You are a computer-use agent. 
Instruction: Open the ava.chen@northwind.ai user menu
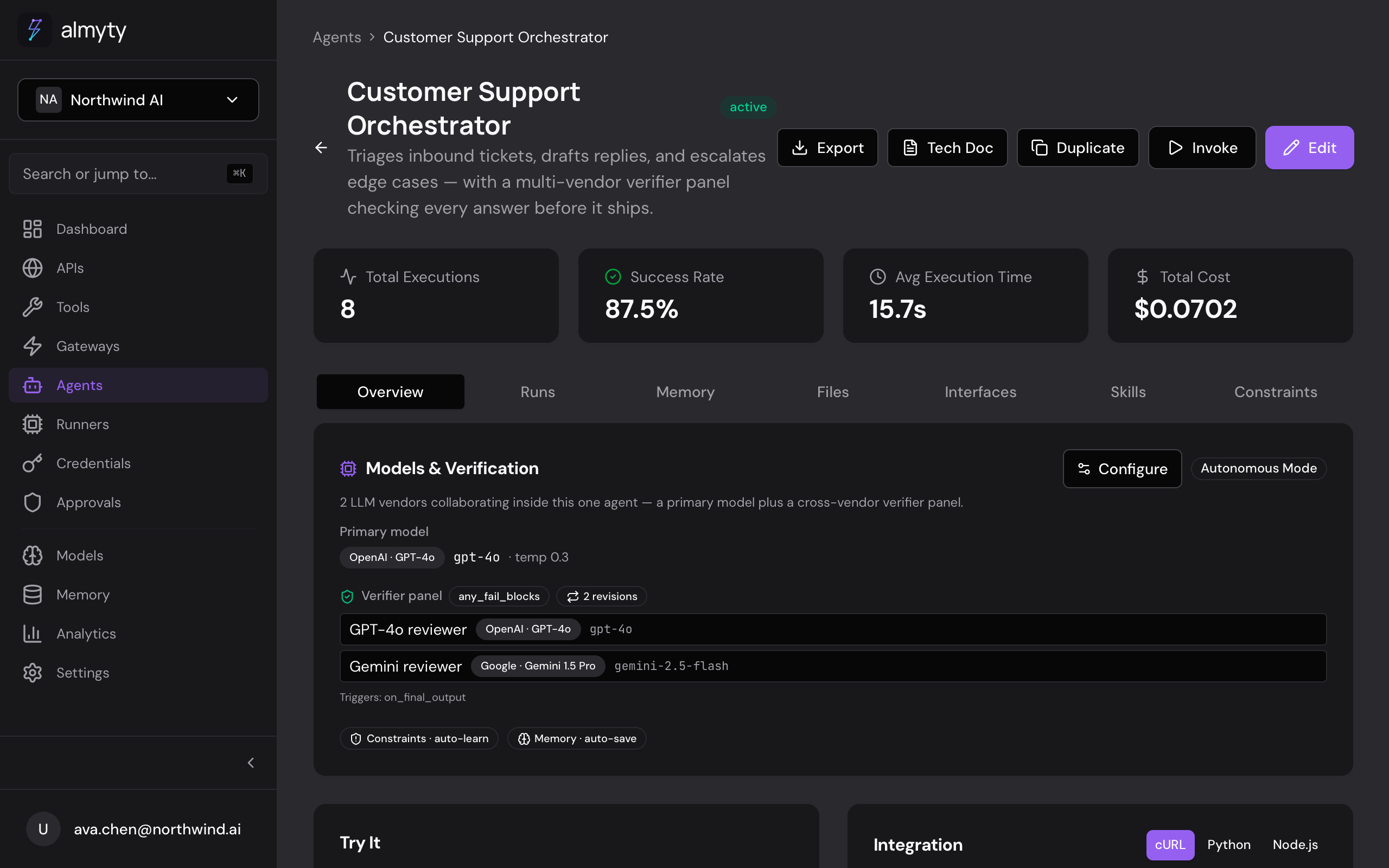pyautogui.click(x=138, y=829)
